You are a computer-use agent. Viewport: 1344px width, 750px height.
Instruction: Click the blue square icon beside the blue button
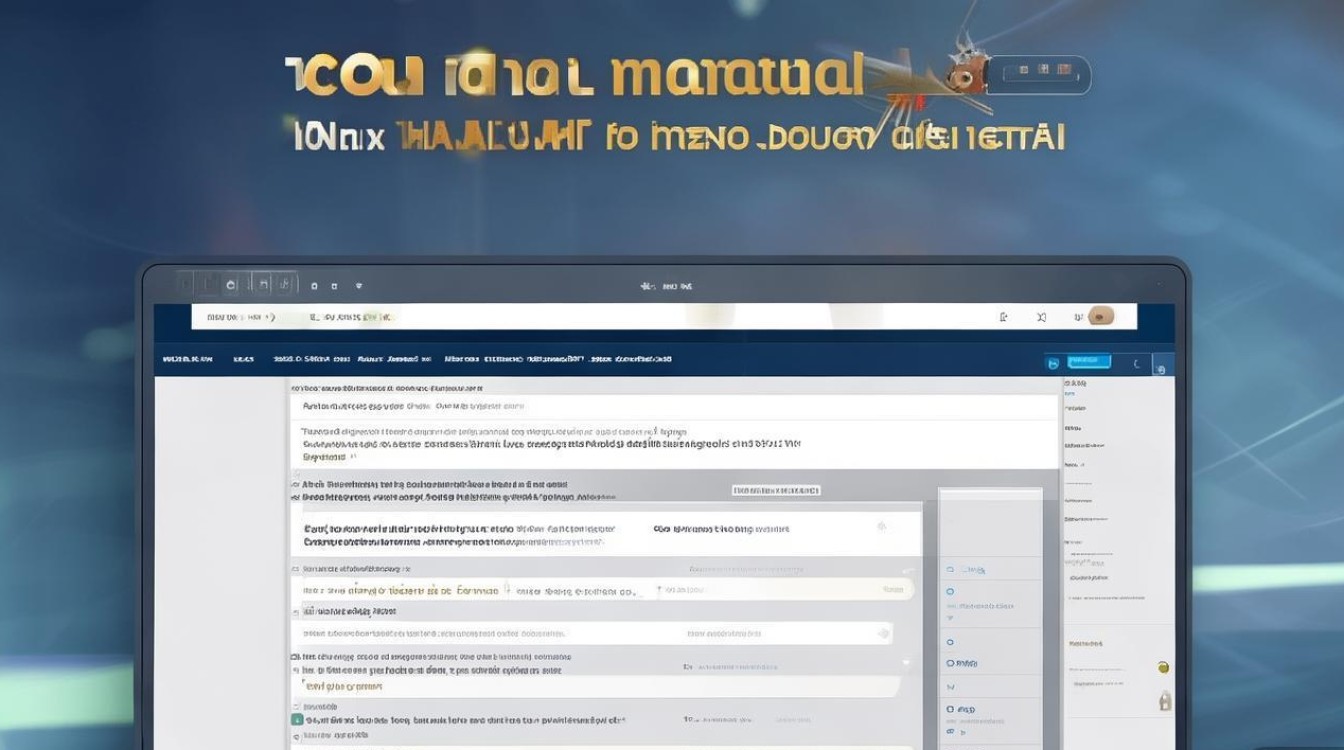click(x=1053, y=363)
